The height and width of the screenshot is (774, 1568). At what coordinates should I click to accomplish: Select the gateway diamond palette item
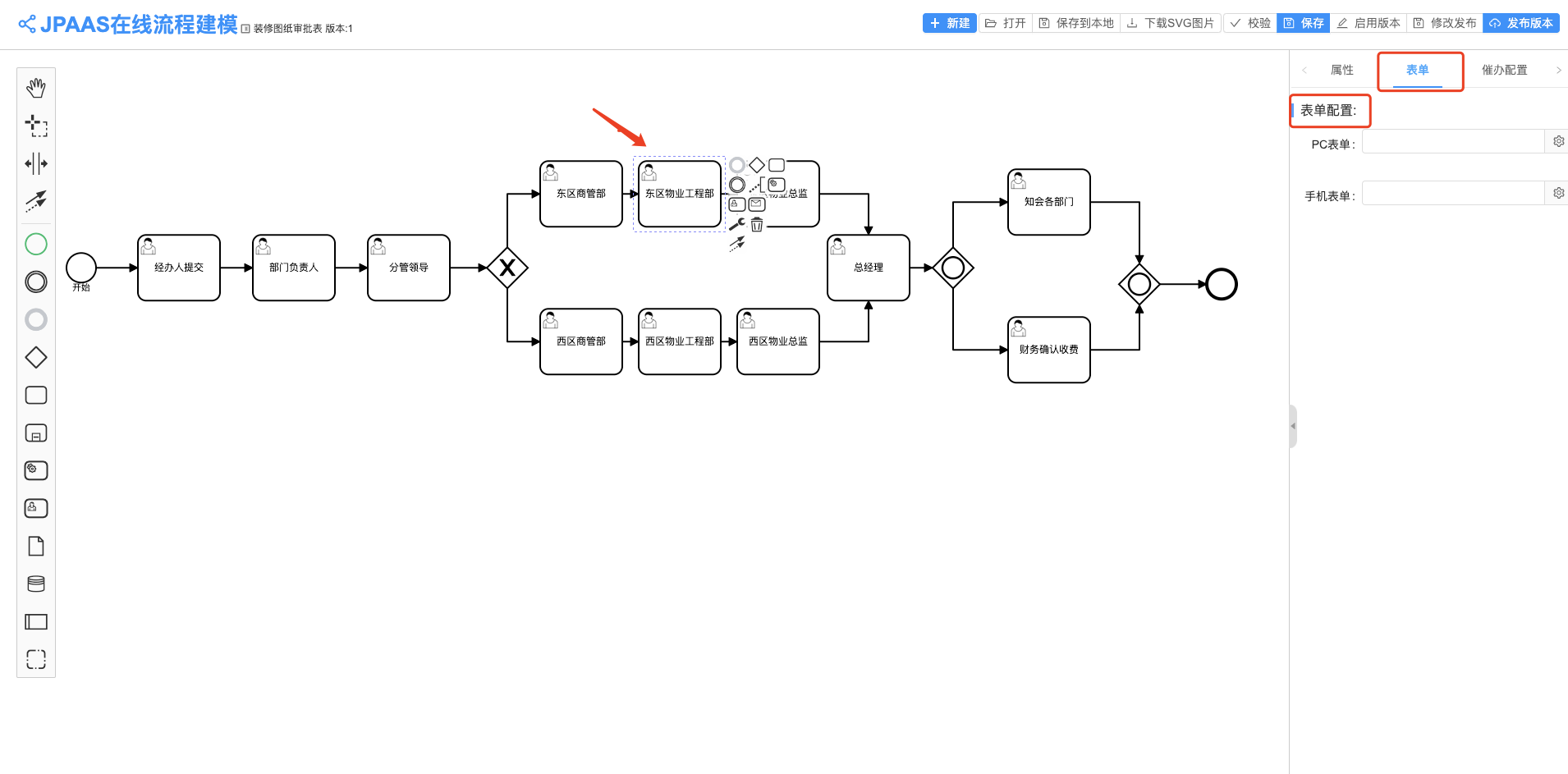coord(36,357)
